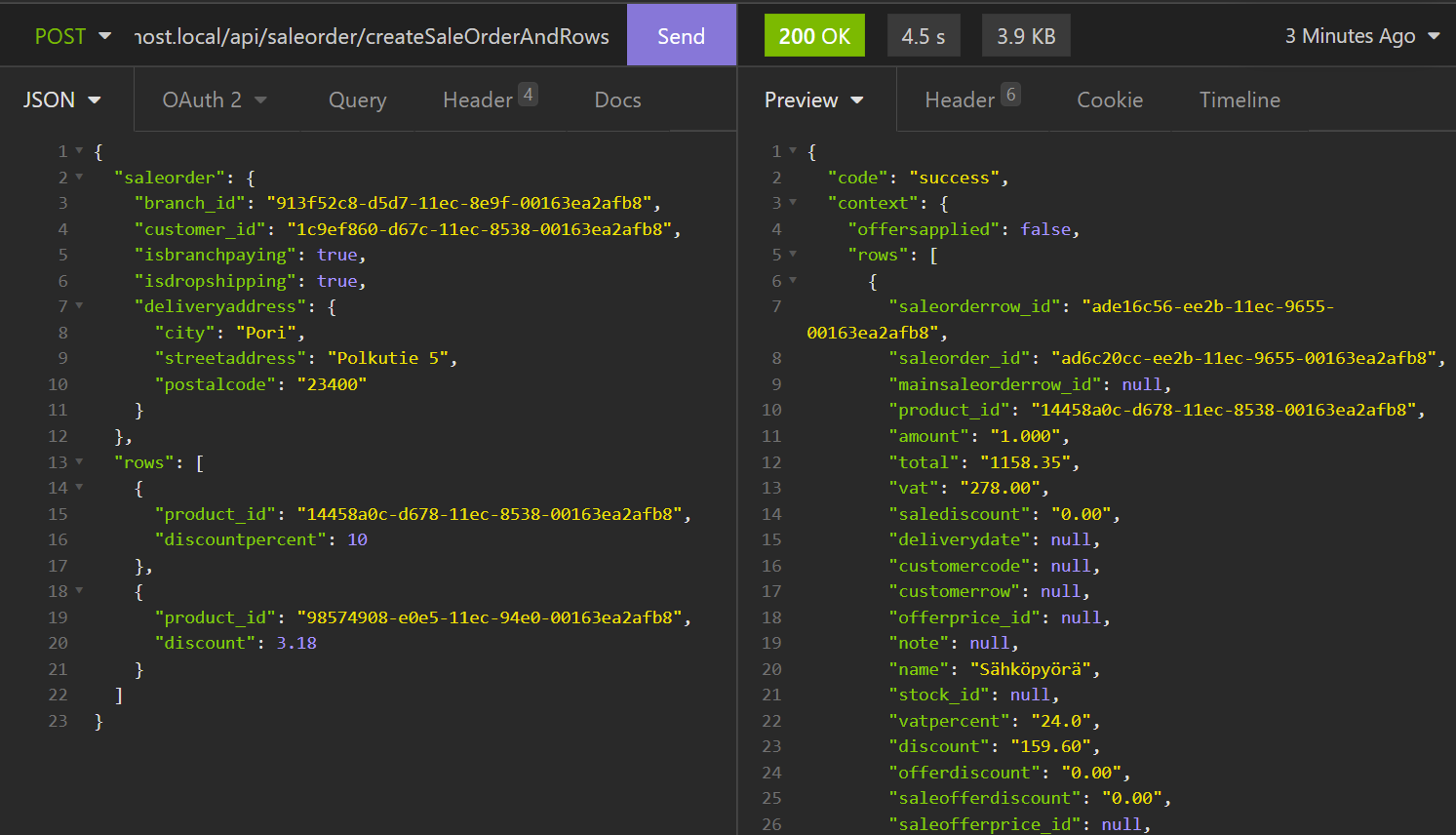
Task: Switch to the Cookie tab
Action: tap(1110, 99)
